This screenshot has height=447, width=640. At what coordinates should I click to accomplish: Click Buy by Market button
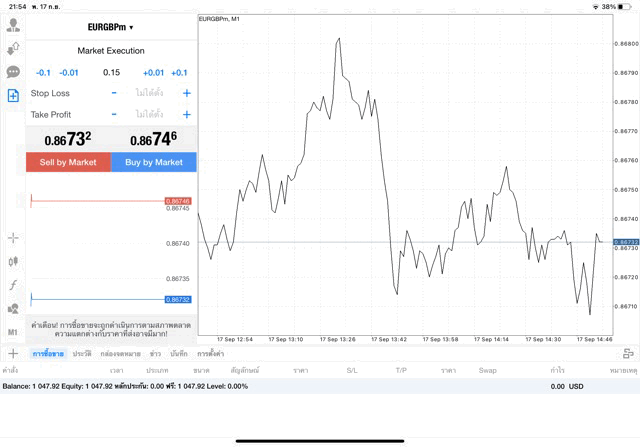[x=154, y=162]
